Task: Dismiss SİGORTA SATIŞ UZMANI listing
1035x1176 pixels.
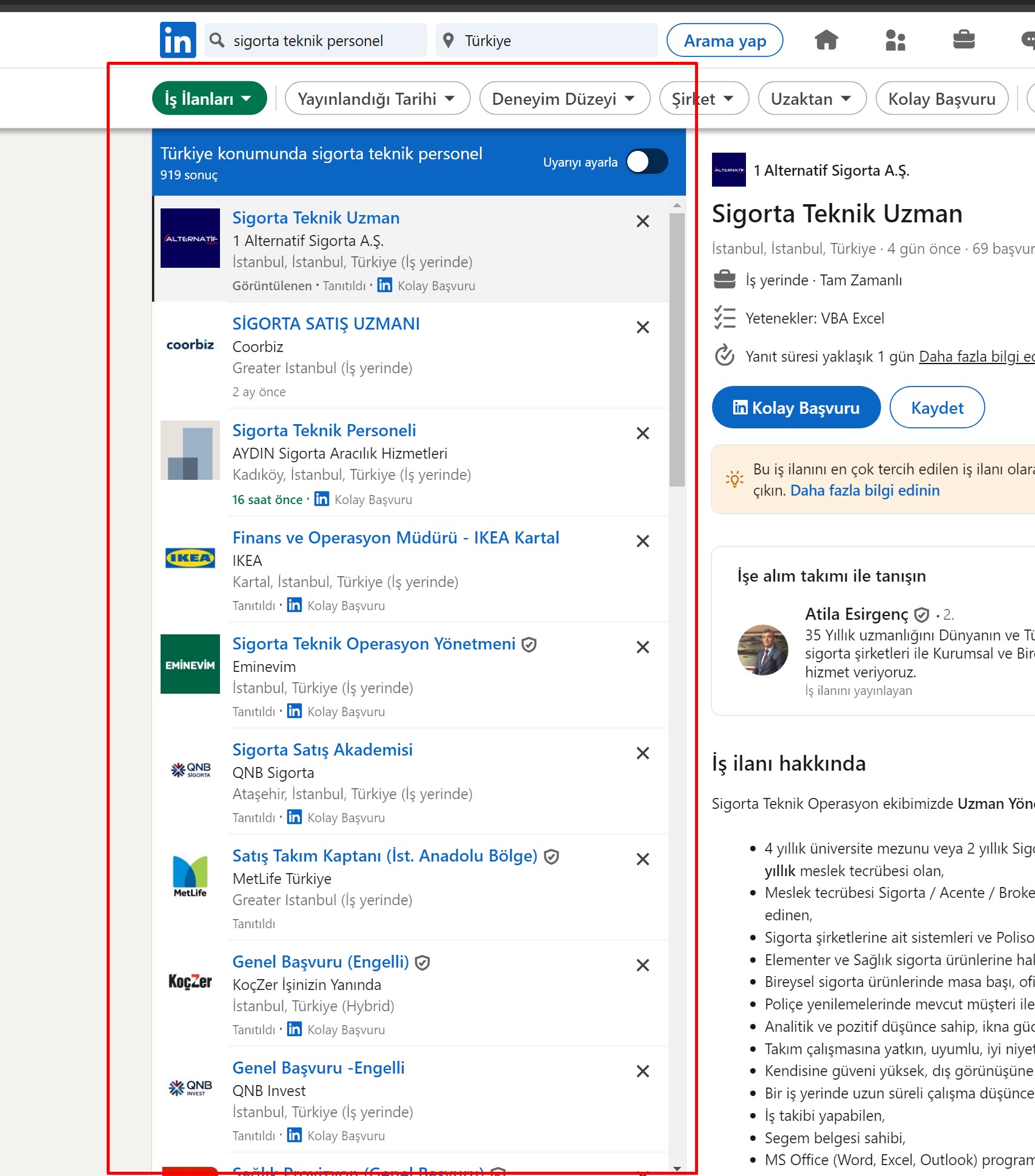Action: (643, 327)
